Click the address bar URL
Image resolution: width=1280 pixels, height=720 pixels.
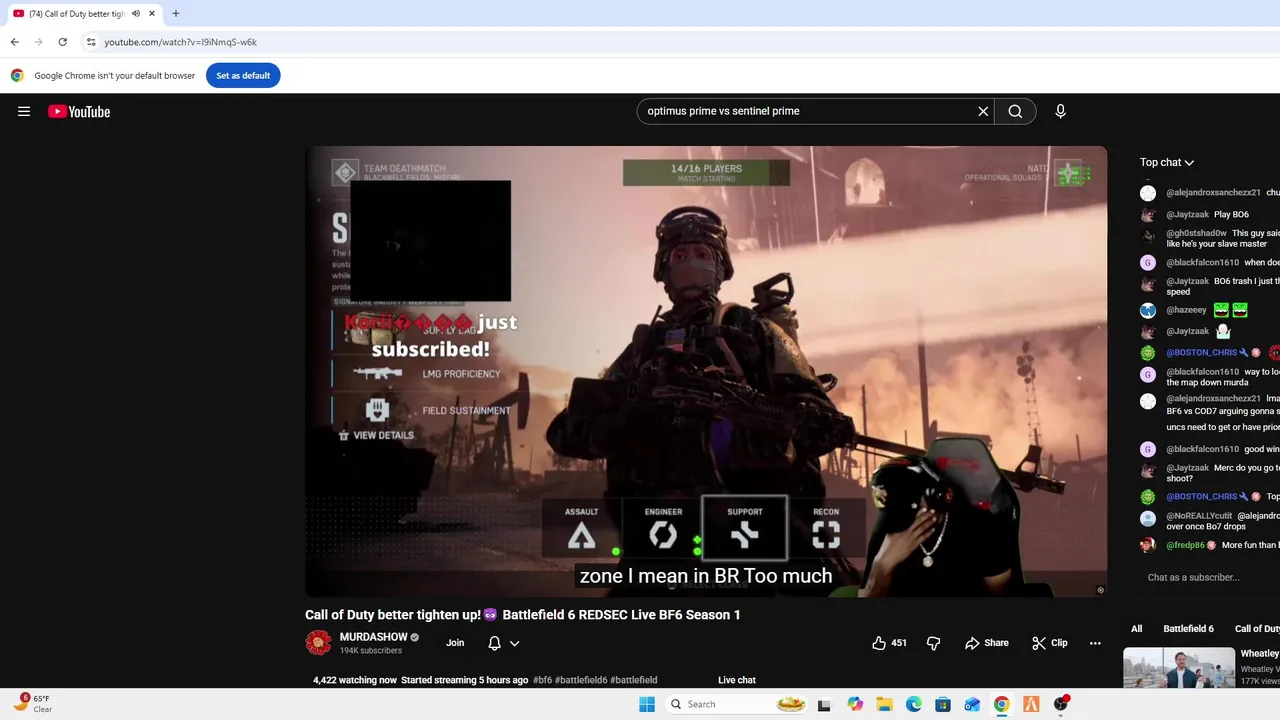tap(180, 42)
